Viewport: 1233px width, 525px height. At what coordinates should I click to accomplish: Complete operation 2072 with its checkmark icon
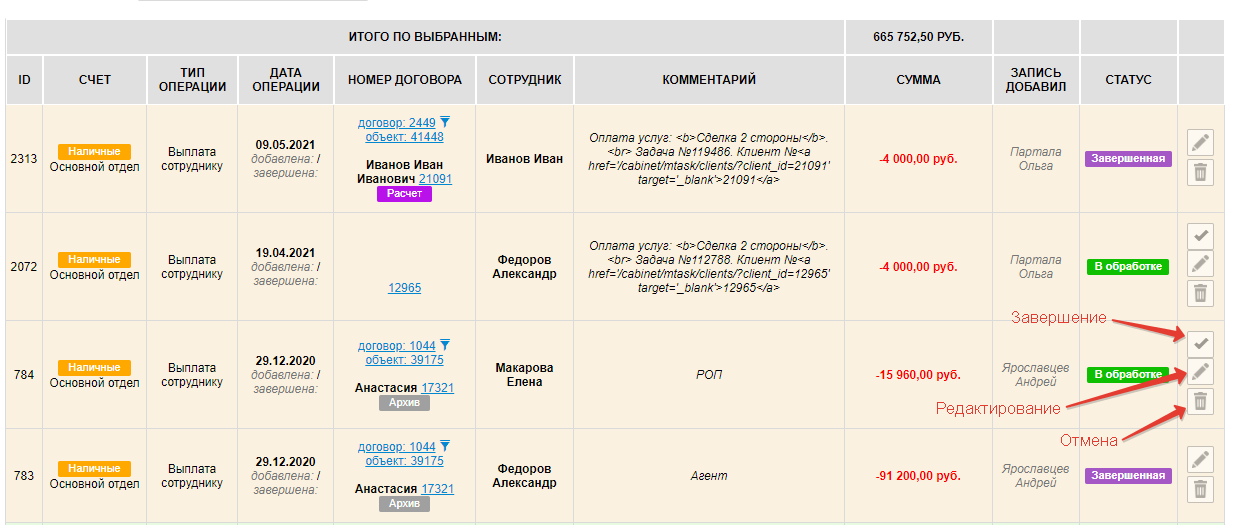(1200, 236)
